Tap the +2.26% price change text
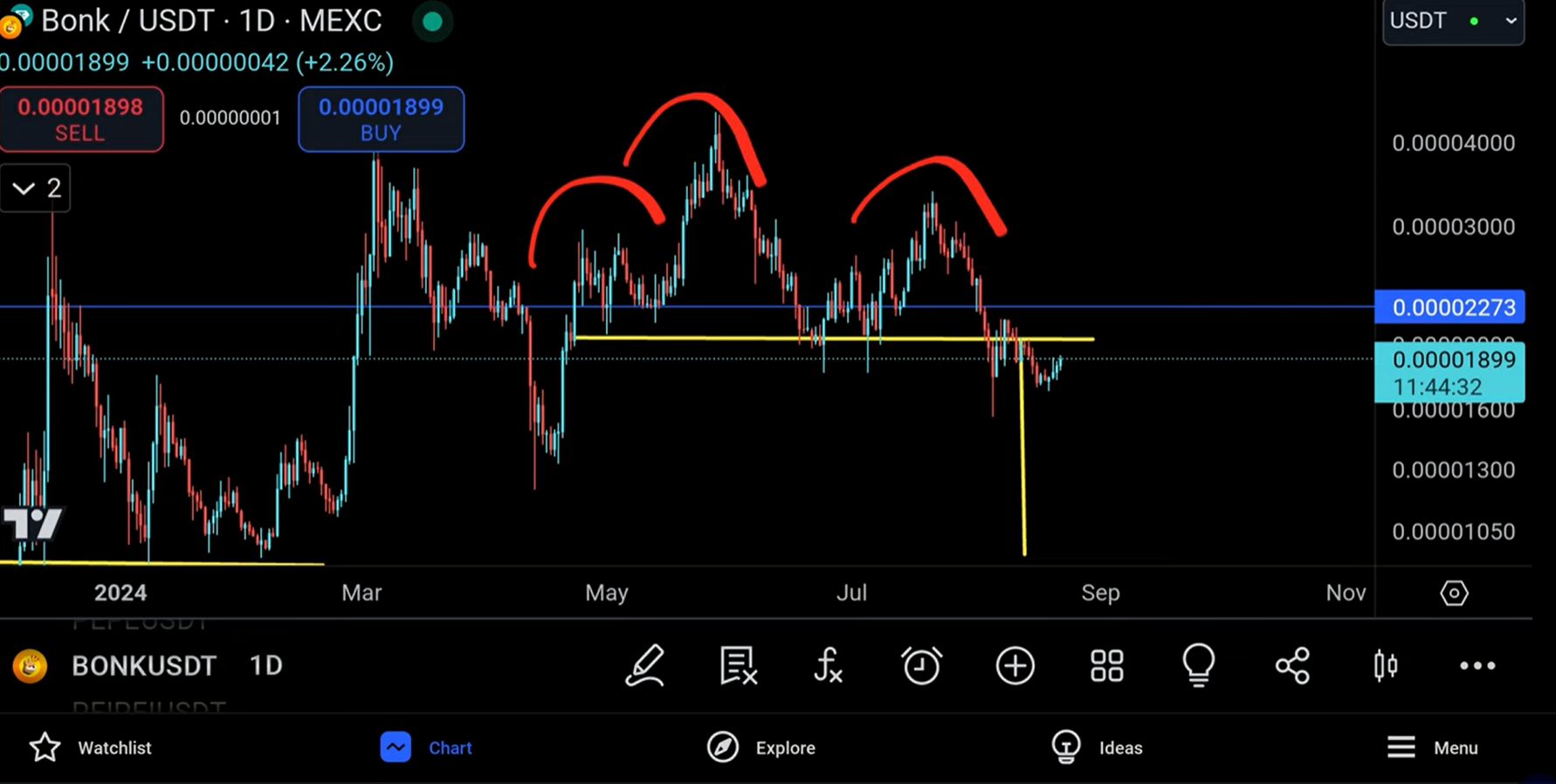This screenshot has height=784, width=1556. [344, 63]
